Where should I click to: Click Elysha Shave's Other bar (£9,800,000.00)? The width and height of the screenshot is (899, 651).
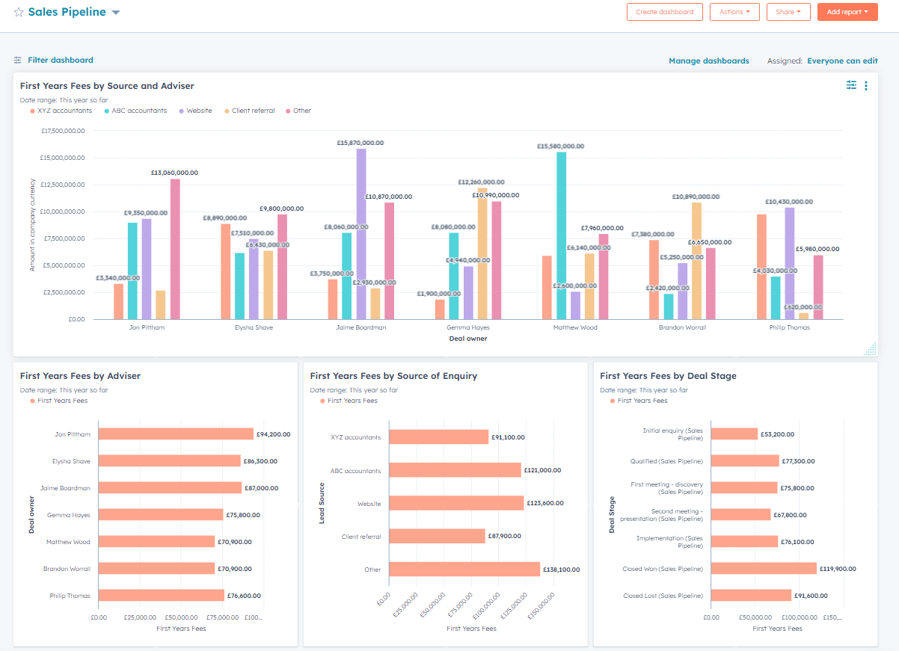[282, 267]
